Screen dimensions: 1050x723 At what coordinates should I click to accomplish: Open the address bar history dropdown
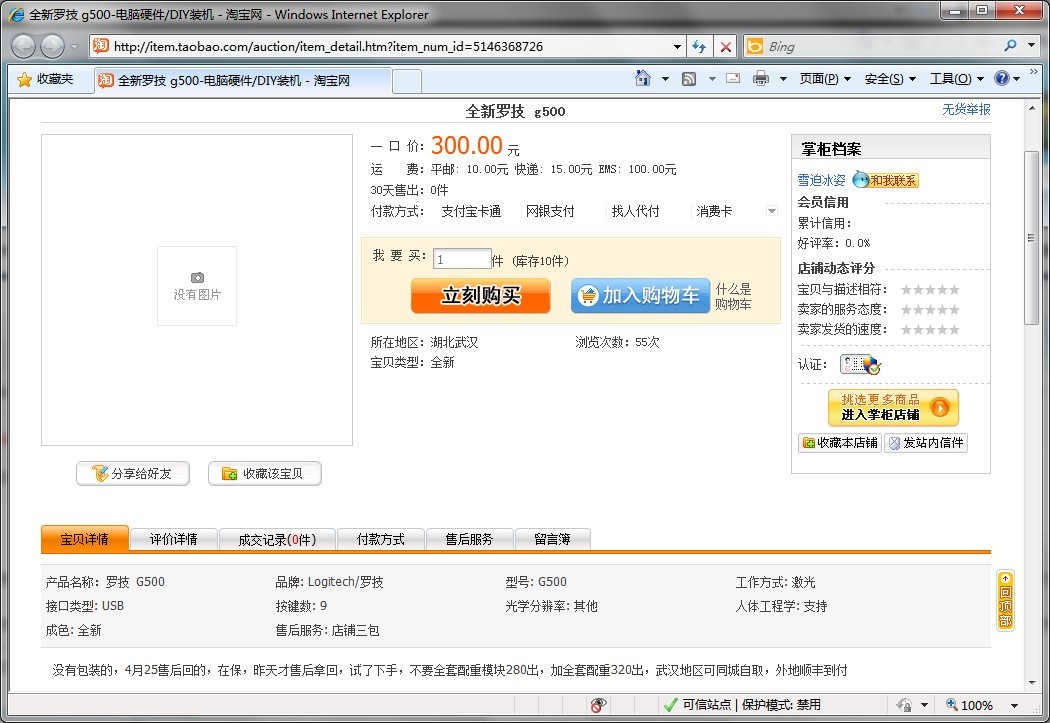[x=677, y=47]
